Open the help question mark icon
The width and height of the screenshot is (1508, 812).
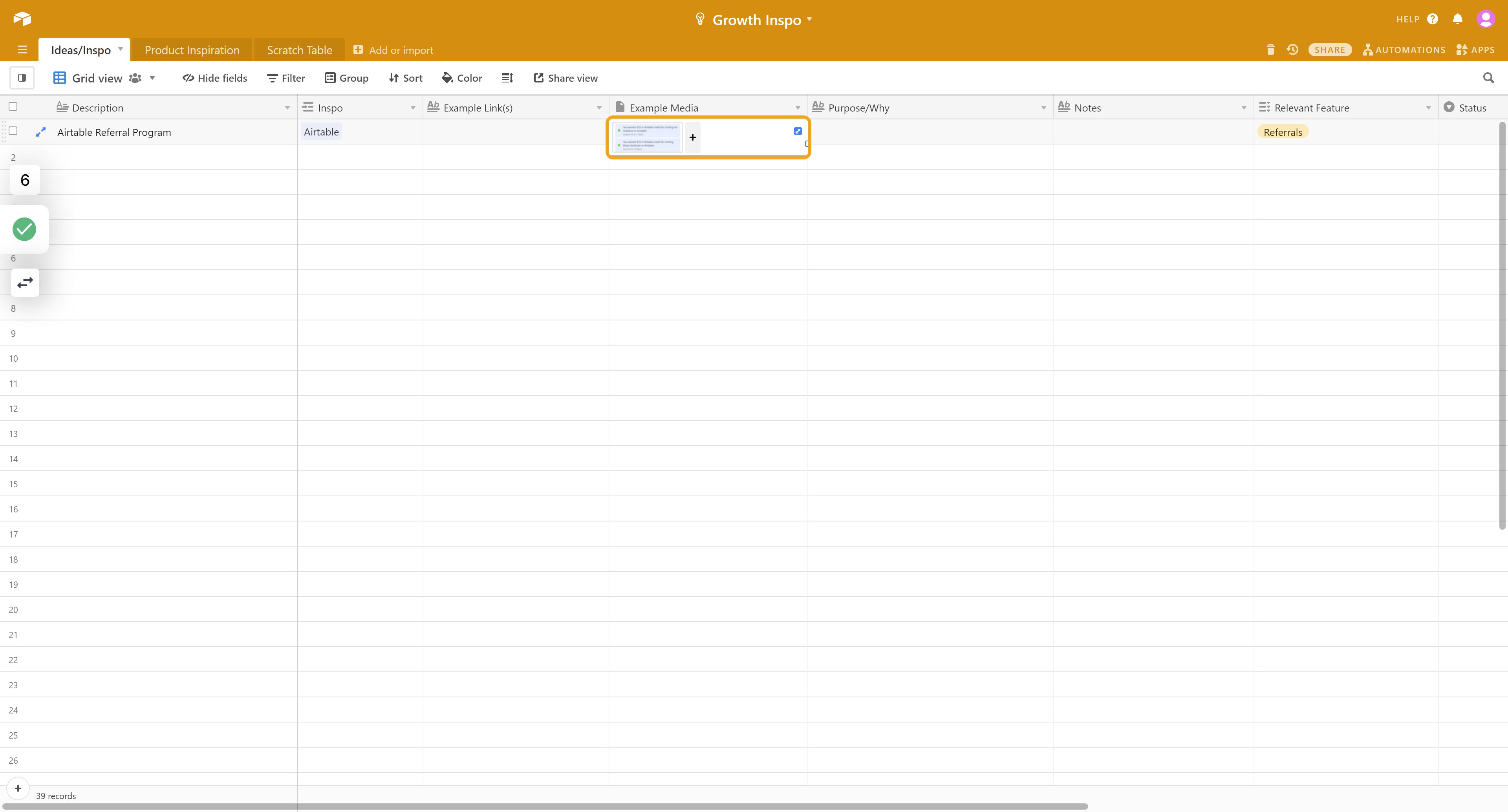click(x=1433, y=19)
